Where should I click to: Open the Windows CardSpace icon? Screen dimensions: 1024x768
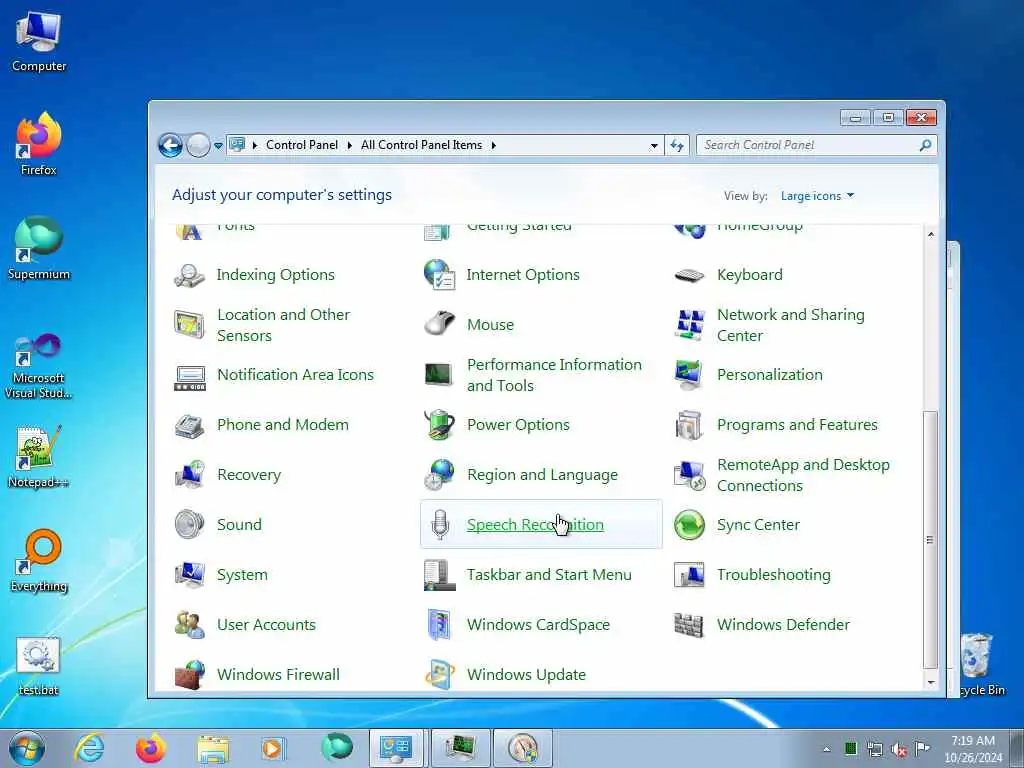click(440, 625)
